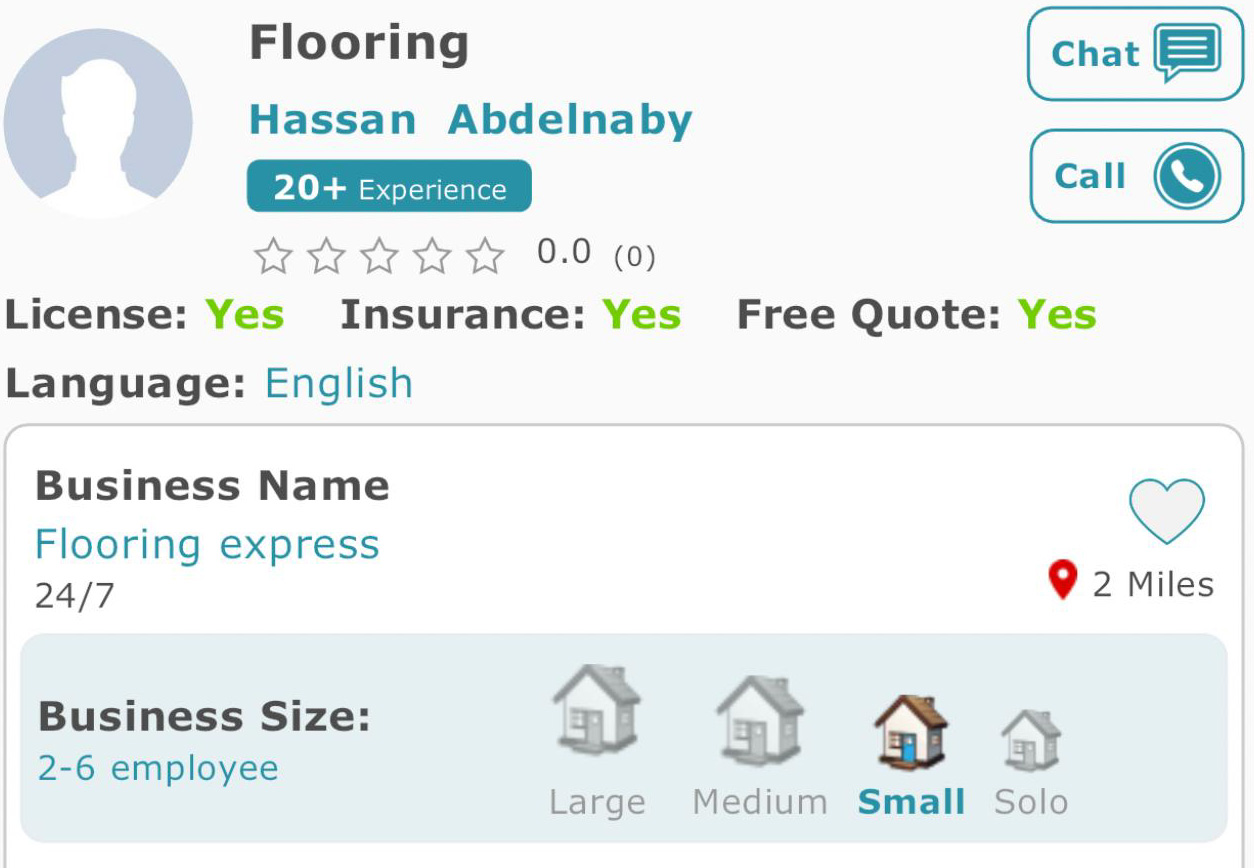Select the 2-6 employee size text
The width and height of the screenshot is (1254, 868).
point(157,768)
